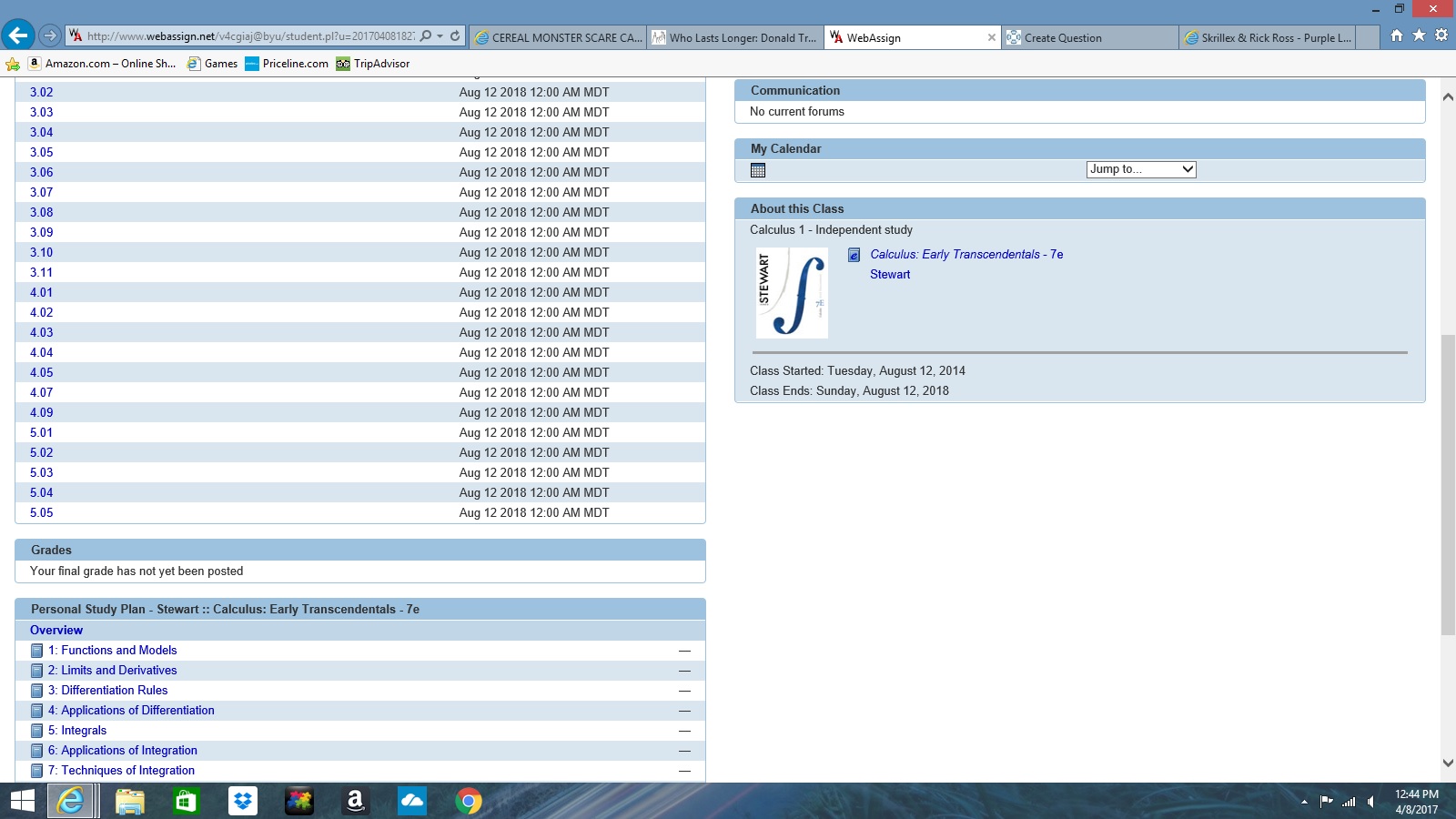Click the eBook icon beside Calculus textbook title

[854, 255]
